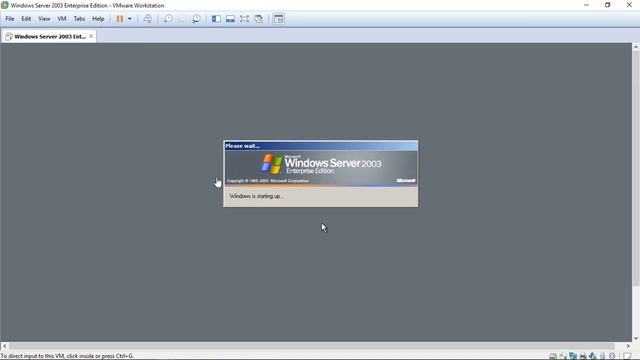This screenshot has width=640, height=360.
Task: Click the 'To direct input to this VM' status text
Action: (x=67, y=356)
